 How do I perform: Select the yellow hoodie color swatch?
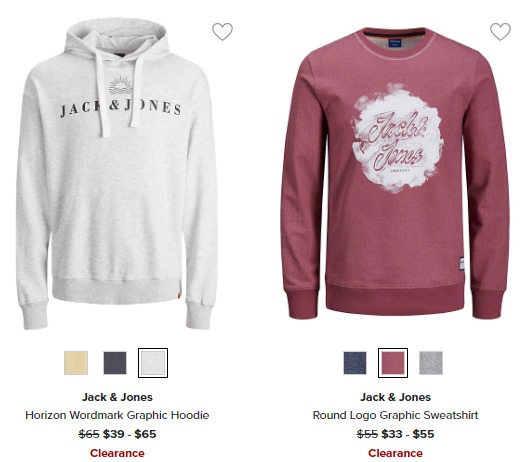(76, 363)
